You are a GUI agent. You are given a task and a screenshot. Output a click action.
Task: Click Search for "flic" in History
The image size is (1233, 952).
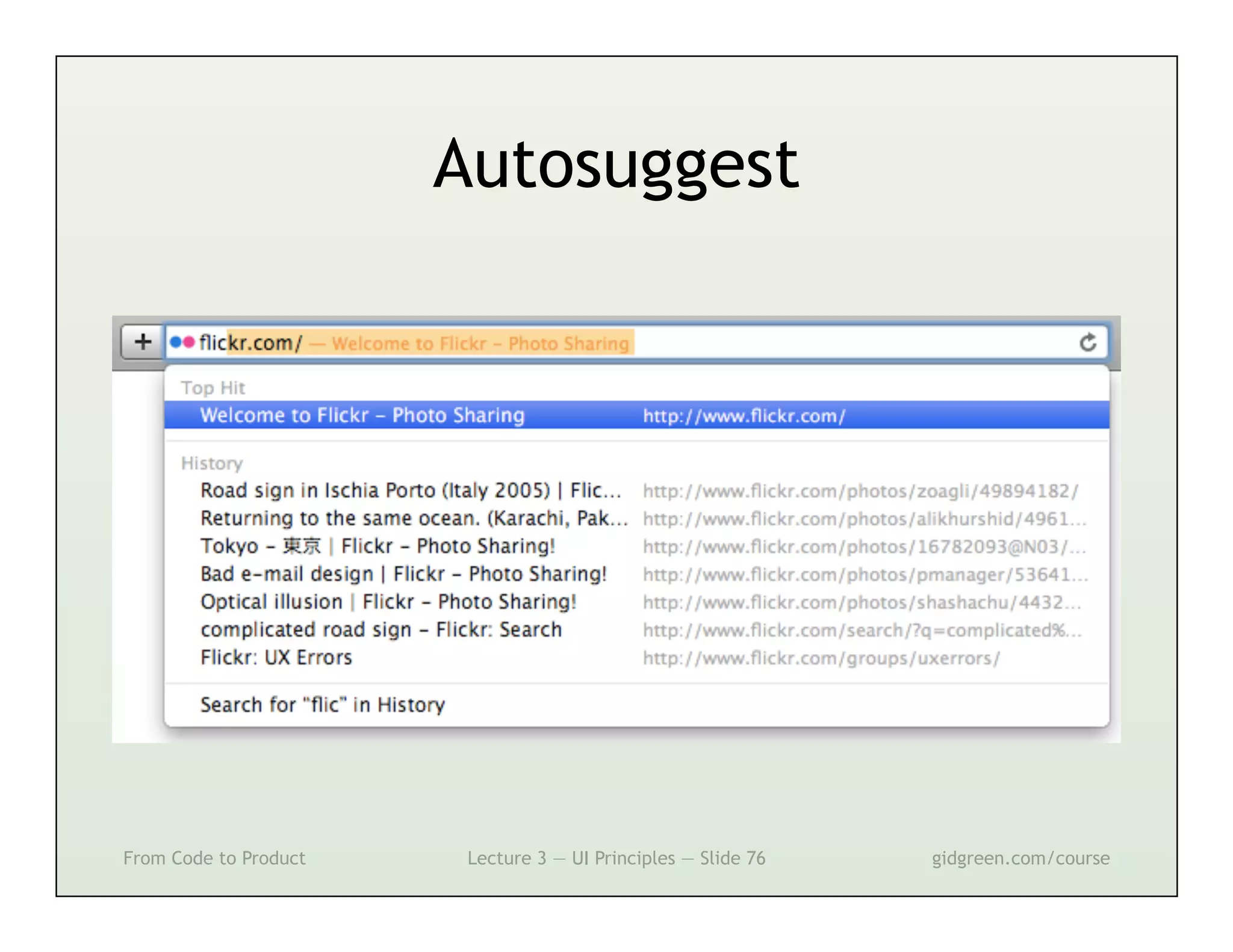(x=323, y=705)
